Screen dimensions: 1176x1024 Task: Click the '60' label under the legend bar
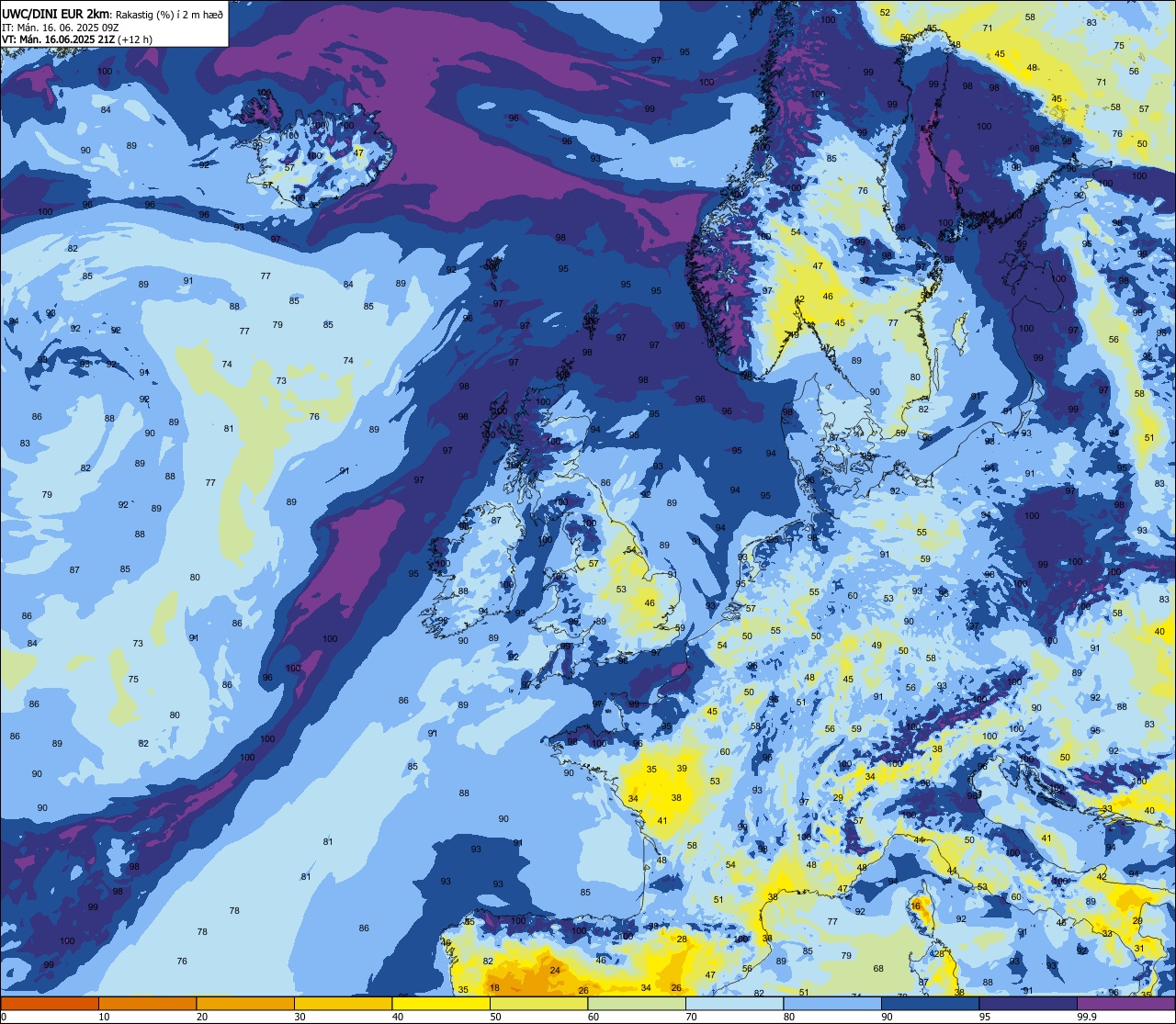[594, 1017]
